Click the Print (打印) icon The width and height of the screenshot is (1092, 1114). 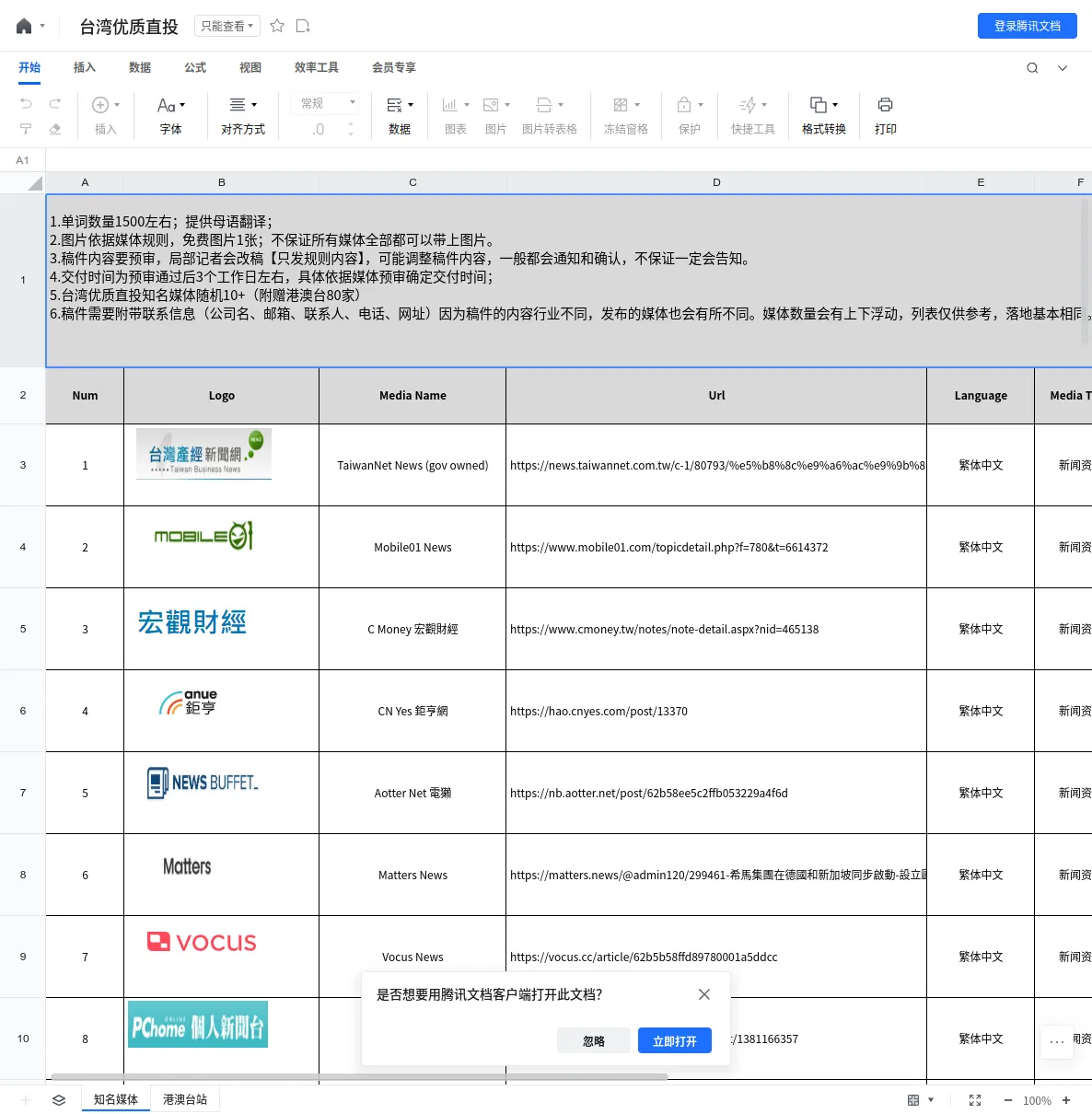[x=885, y=105]
